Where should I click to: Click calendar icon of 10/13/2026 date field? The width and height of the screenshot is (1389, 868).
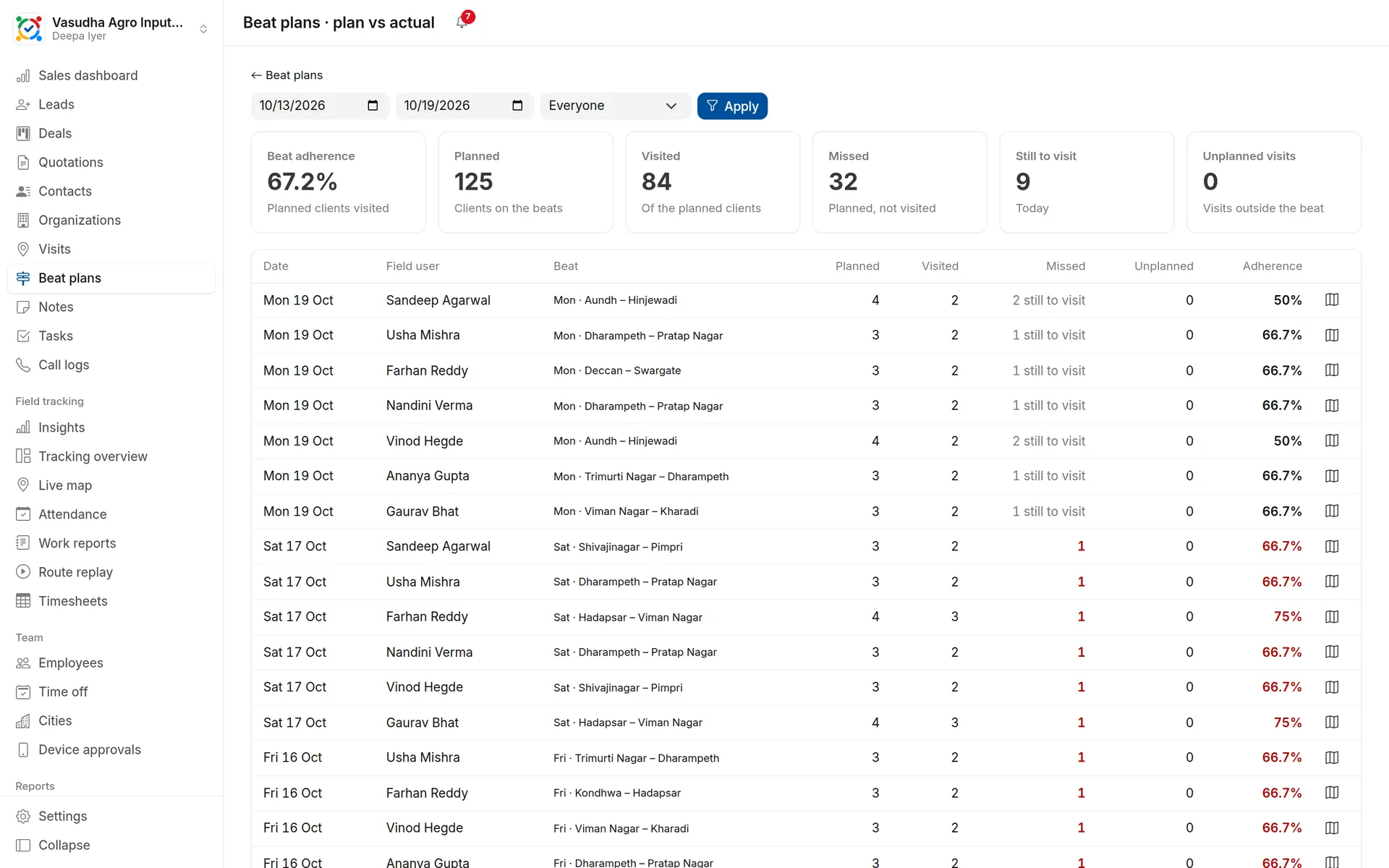click(x=373, y=106)
